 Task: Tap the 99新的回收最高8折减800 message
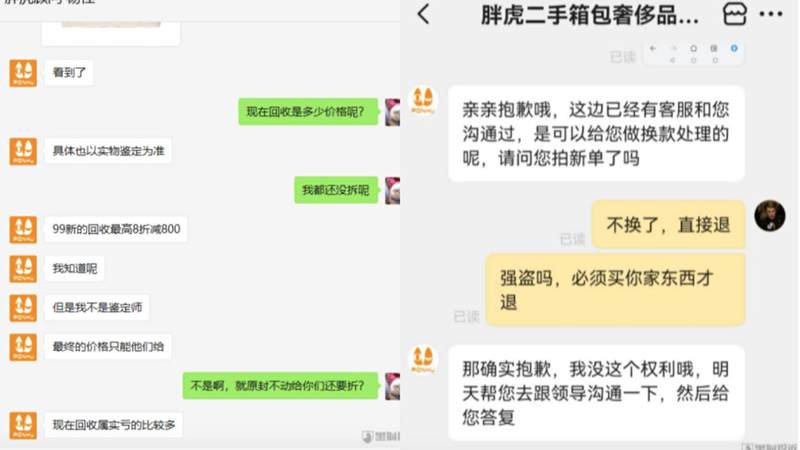[x=116, y=229]
